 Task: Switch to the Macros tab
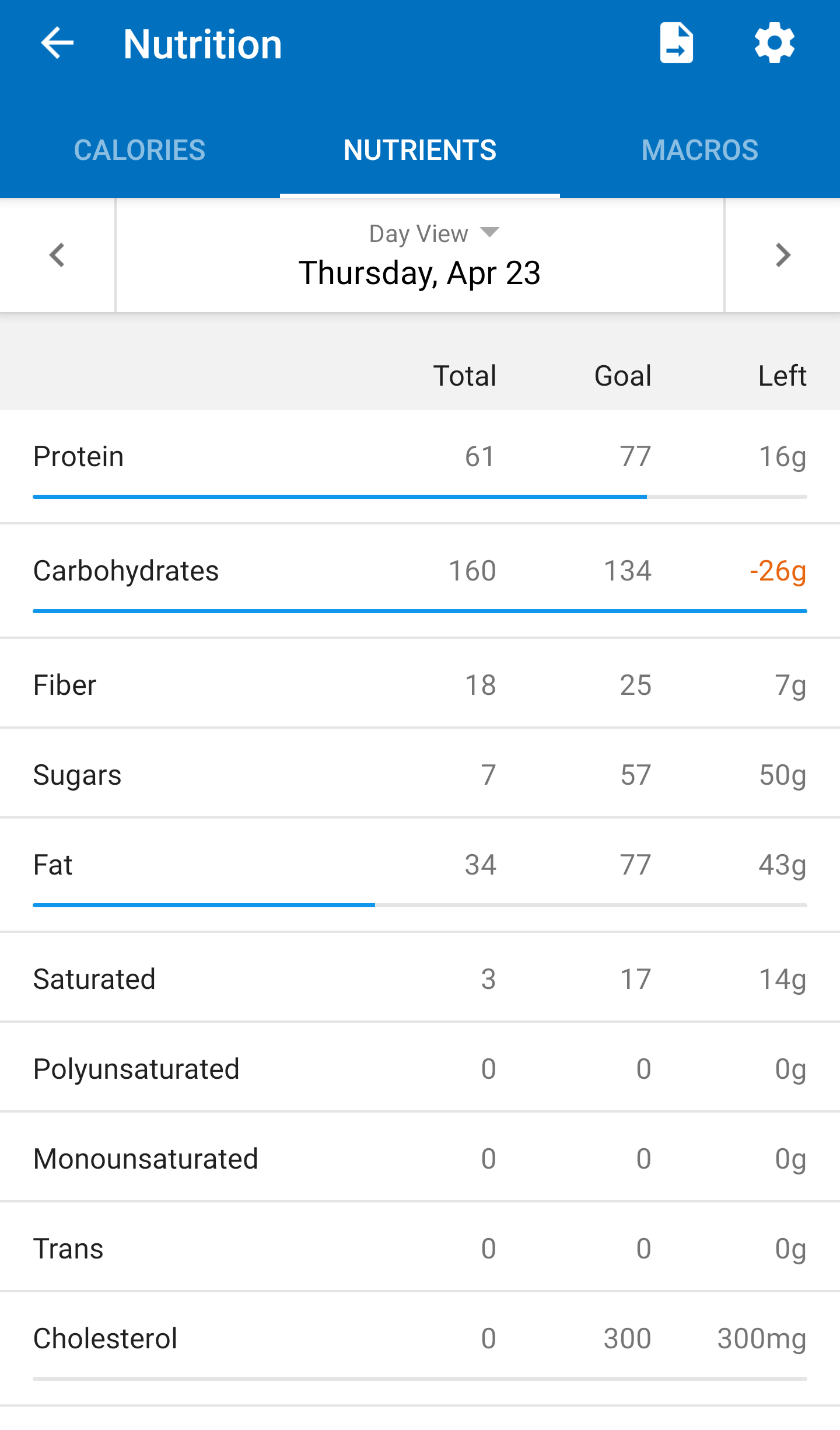(x=699, y=150)
